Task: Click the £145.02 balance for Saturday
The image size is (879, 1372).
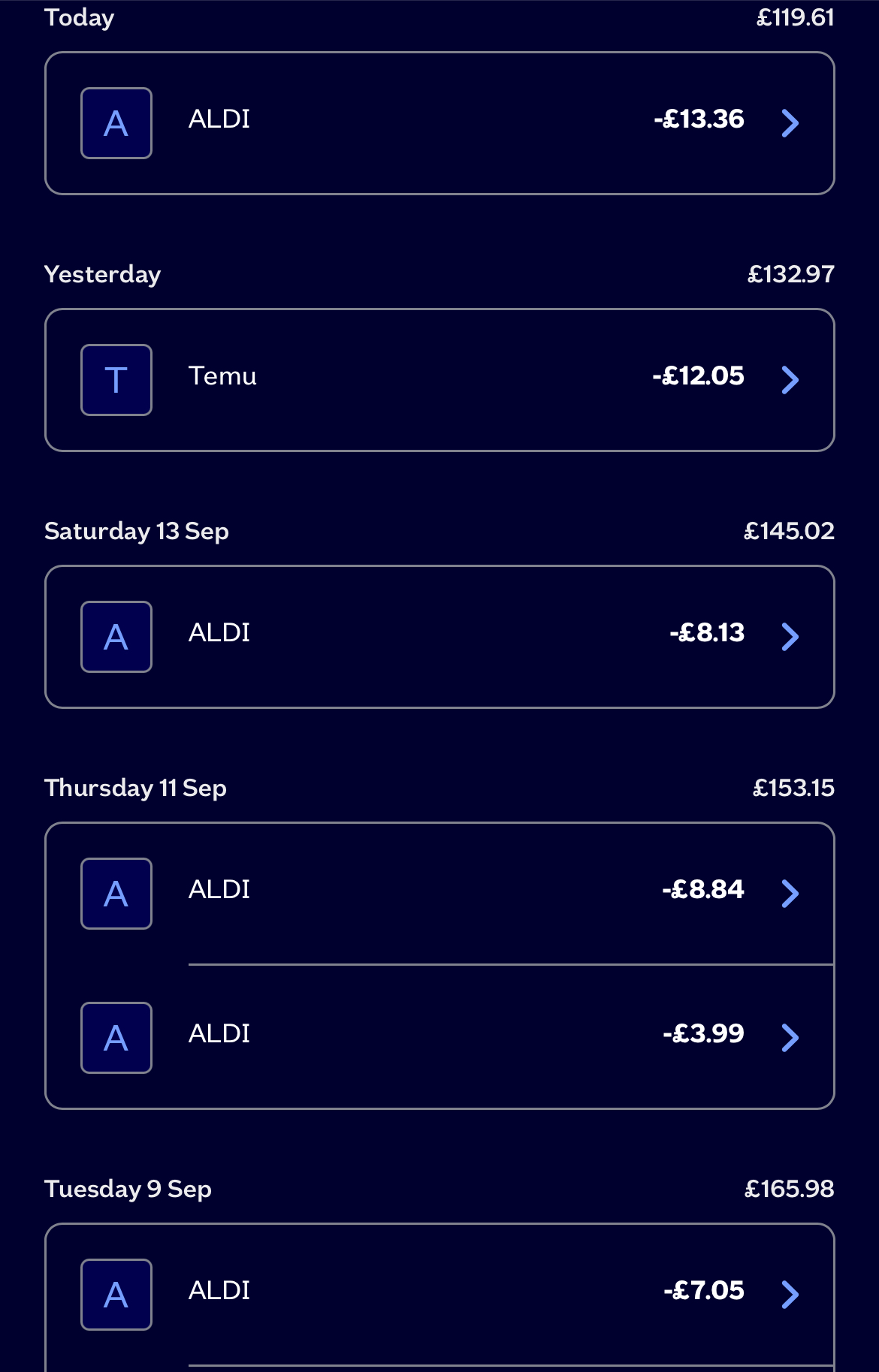Action: 789,531
